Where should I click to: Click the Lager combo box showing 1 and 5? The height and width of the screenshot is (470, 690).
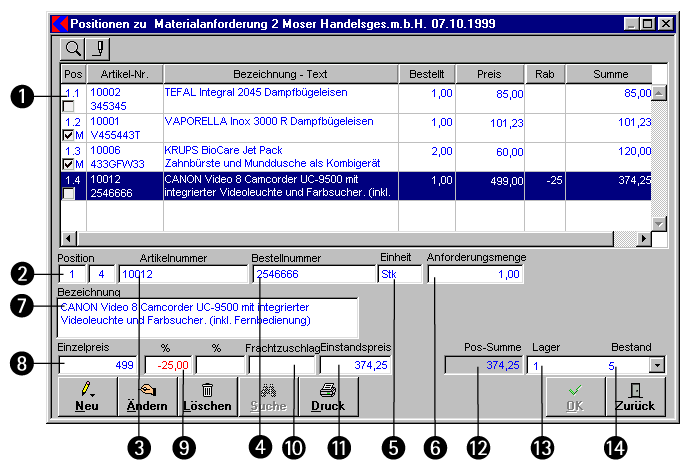(596, 365)
